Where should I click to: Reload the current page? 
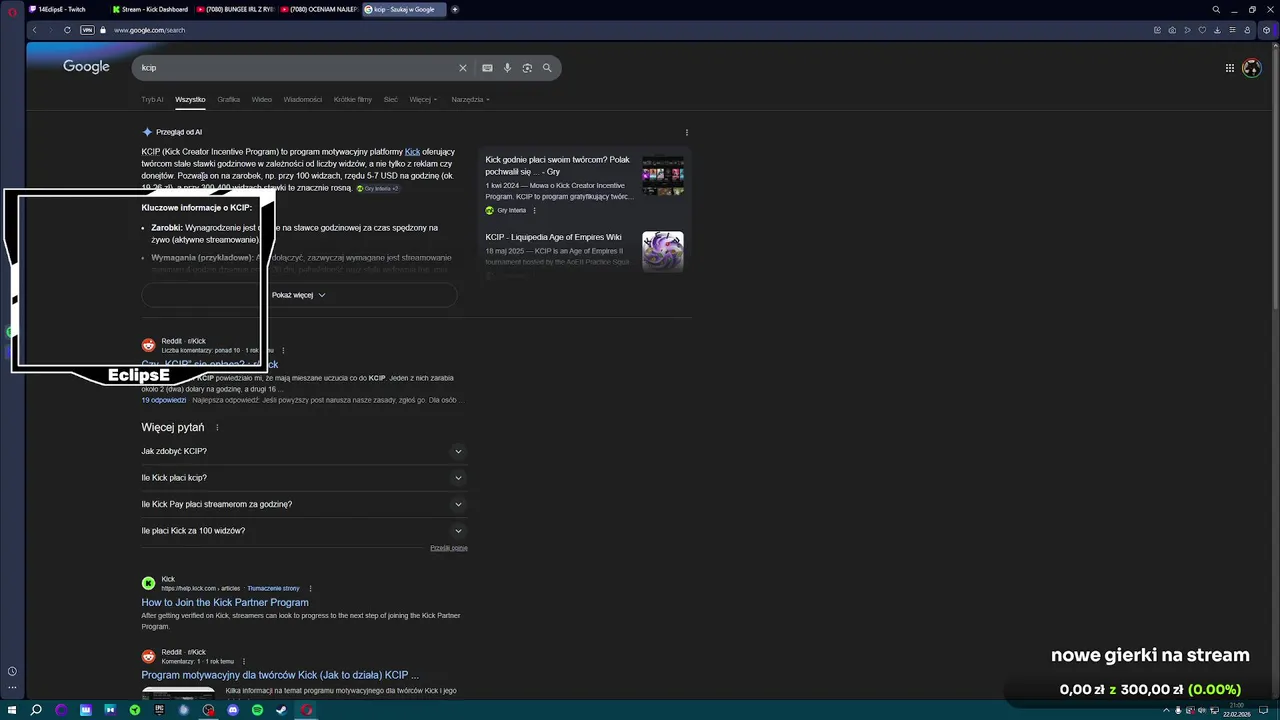pos(67,30)
